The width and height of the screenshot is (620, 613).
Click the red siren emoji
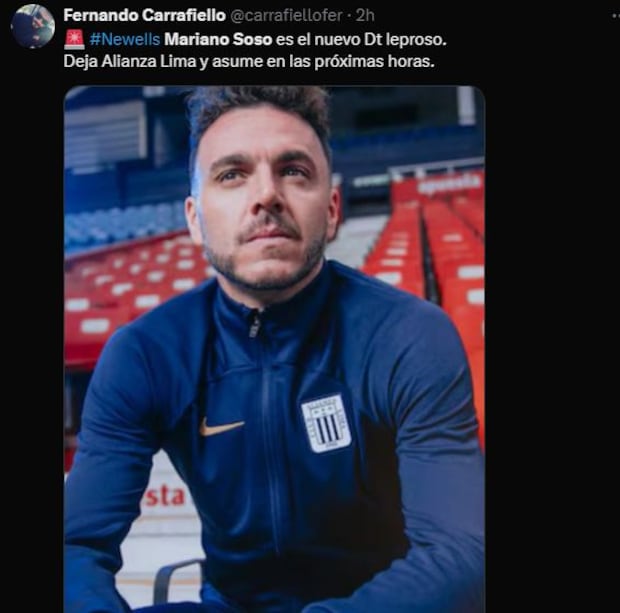[x=74, y=40]
